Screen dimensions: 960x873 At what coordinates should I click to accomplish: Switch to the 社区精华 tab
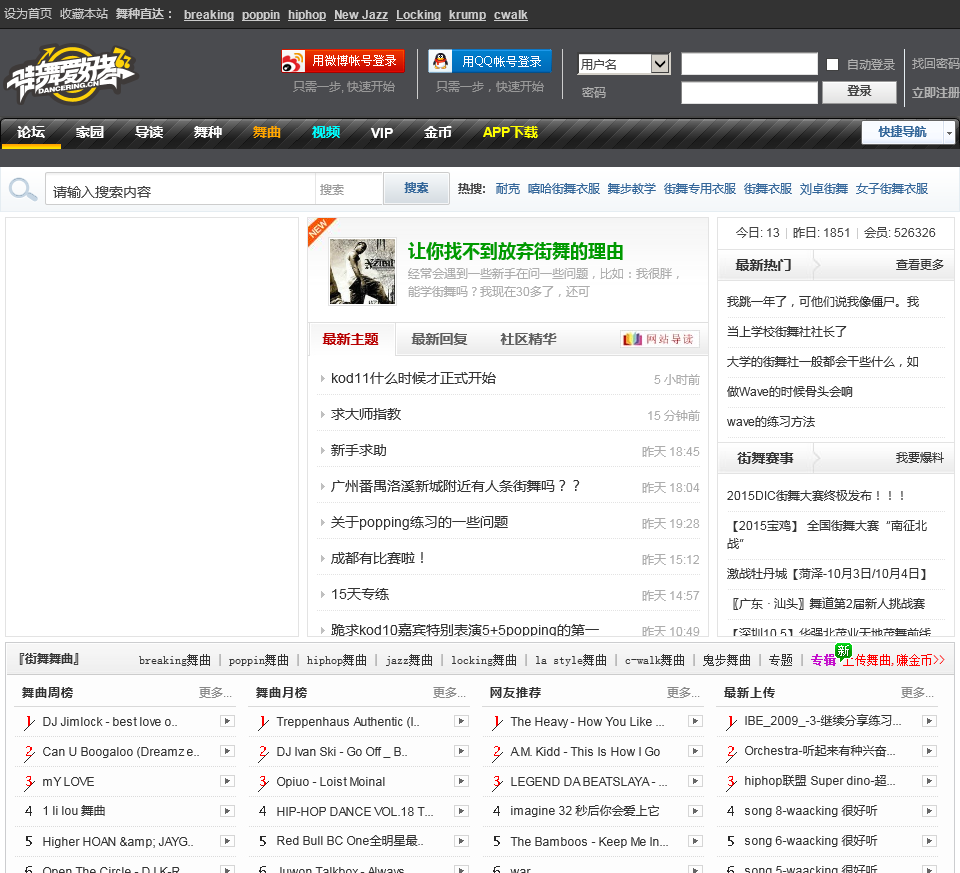(528, 339)
